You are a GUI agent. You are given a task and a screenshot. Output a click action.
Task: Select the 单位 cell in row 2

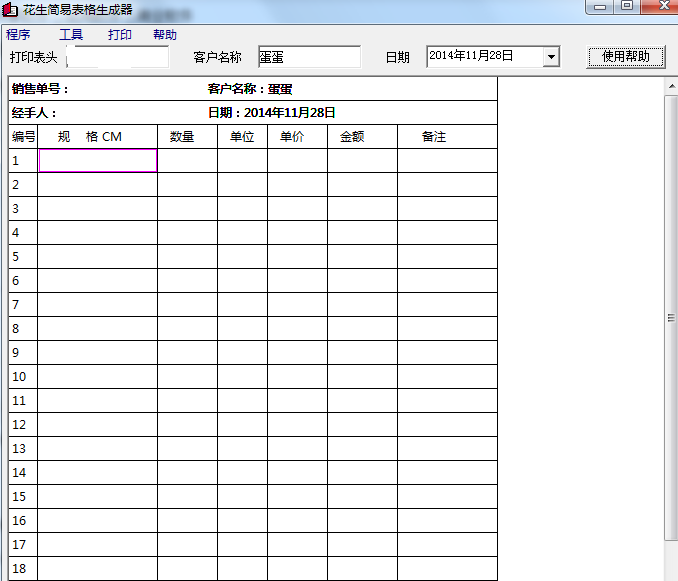click(243, 185)
